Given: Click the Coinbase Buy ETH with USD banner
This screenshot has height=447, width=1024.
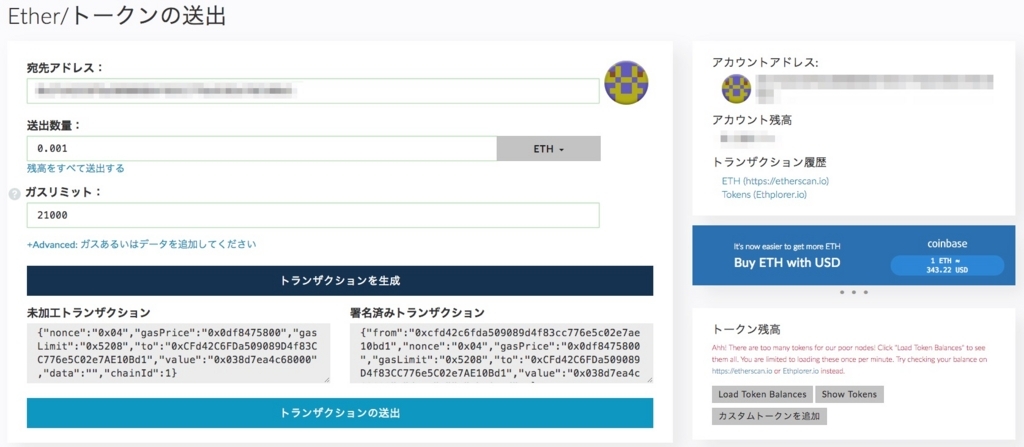Looking at the screenshot, I should tap(787, 263).
